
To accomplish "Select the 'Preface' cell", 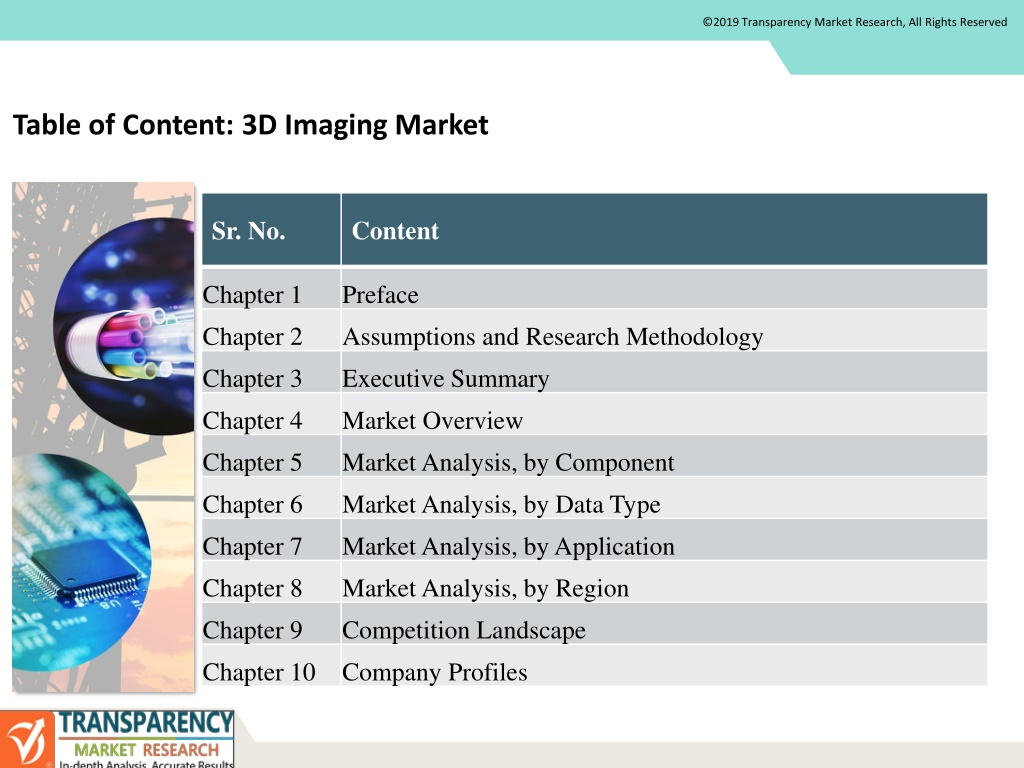I will pyautogui.click(x=664, y=289).
